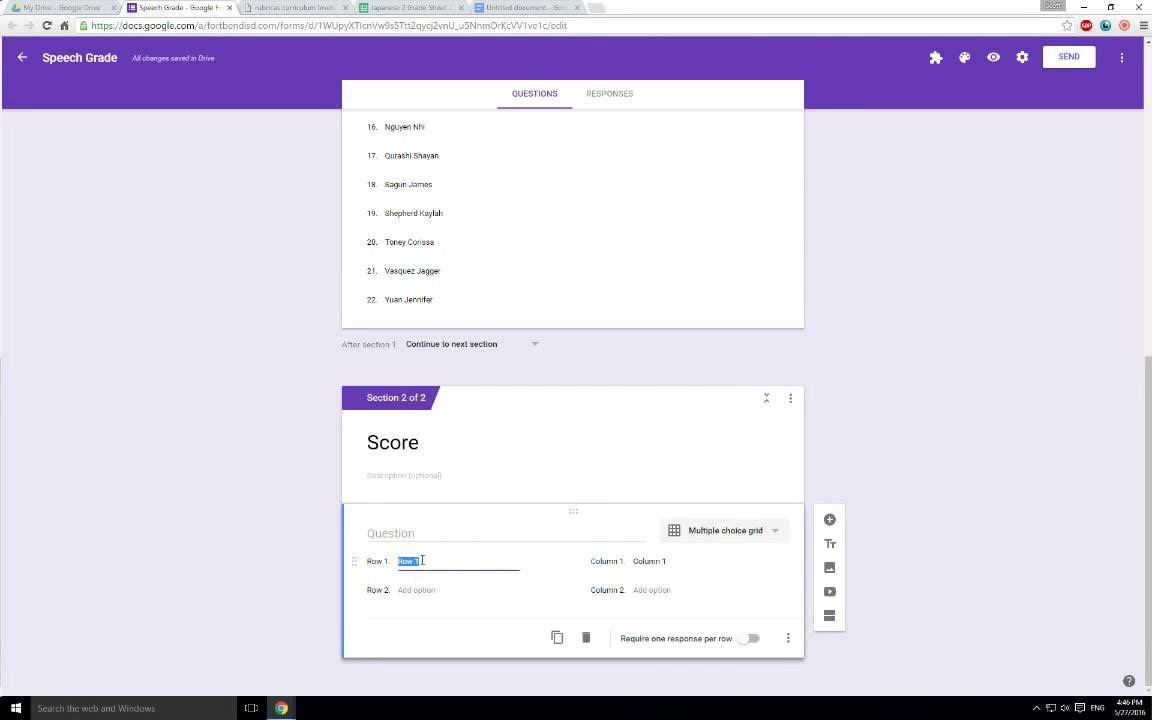
Task: Click the Question title field
Action: 505,533
